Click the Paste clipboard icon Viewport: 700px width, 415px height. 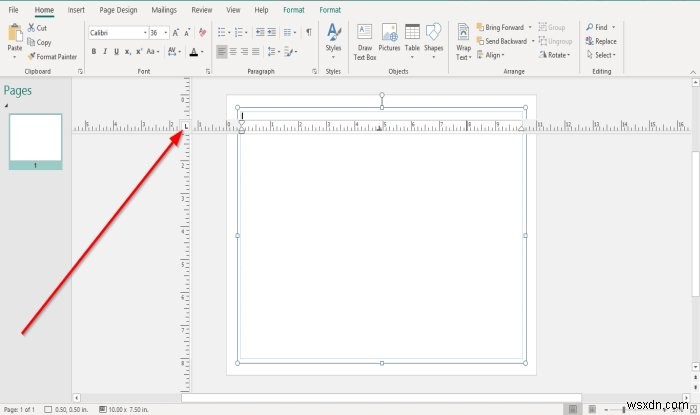tap(15, 33)
